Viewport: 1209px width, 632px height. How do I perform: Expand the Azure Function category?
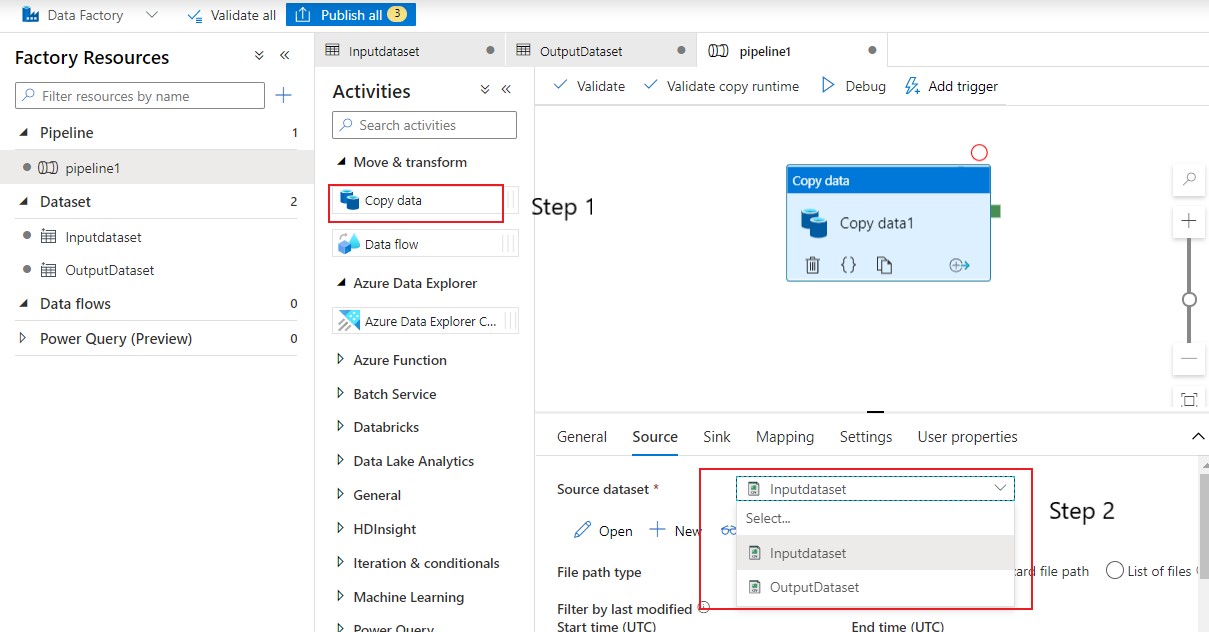click(x=341, y=360)
